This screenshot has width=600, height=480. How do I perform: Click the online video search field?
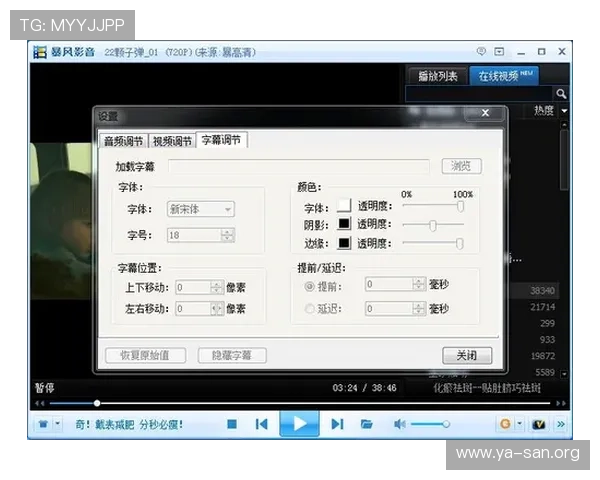tap(480, 93)
